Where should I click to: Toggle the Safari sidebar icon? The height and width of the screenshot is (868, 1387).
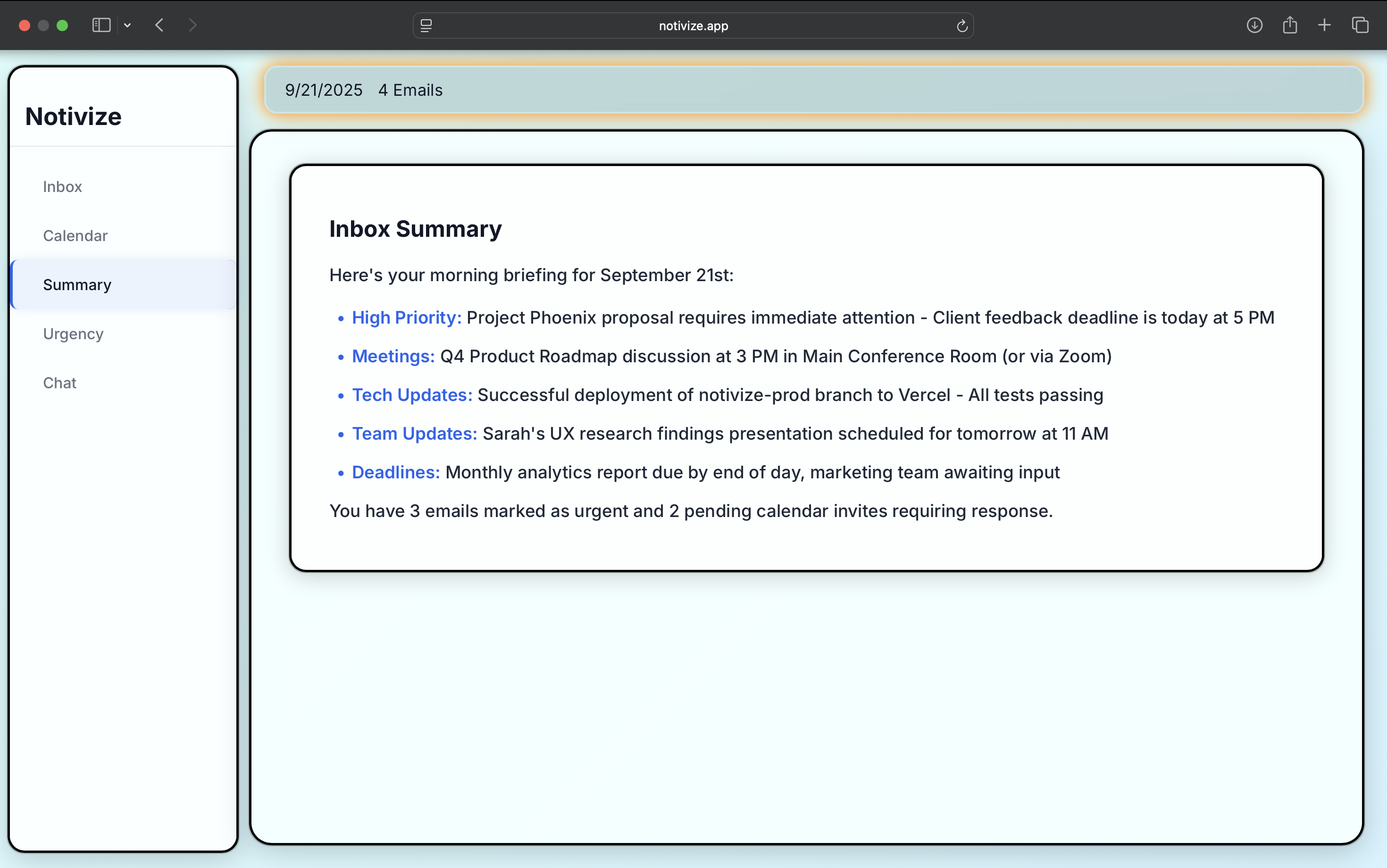(101, 25)
